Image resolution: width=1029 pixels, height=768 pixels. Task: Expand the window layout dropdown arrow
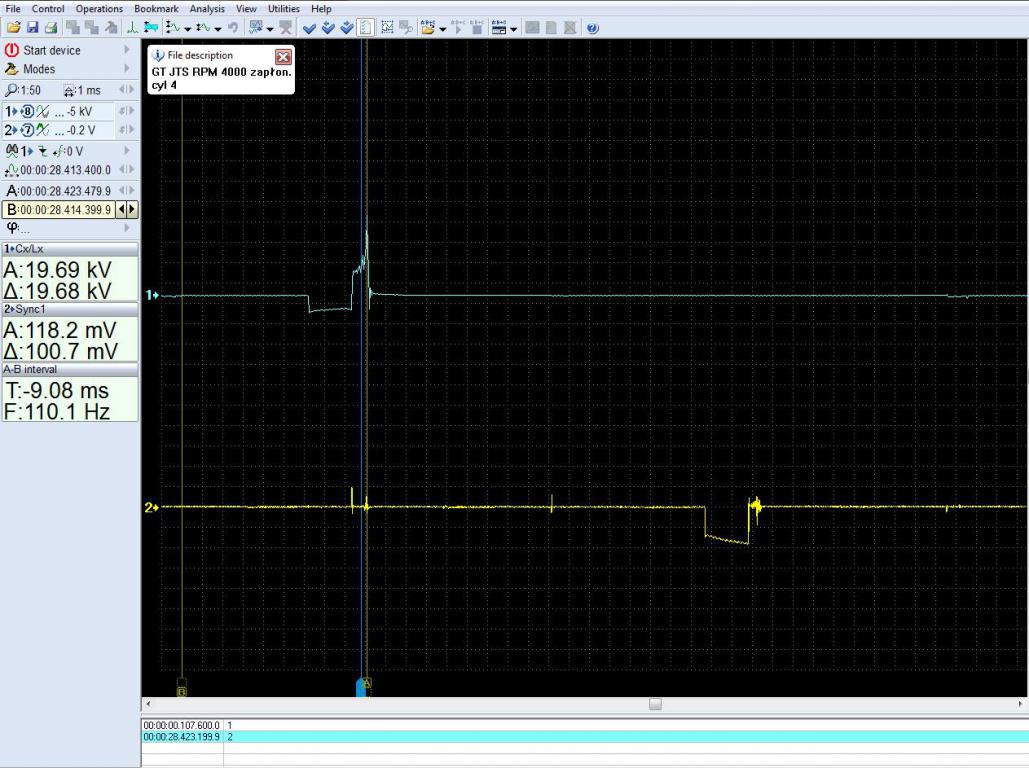514,29
